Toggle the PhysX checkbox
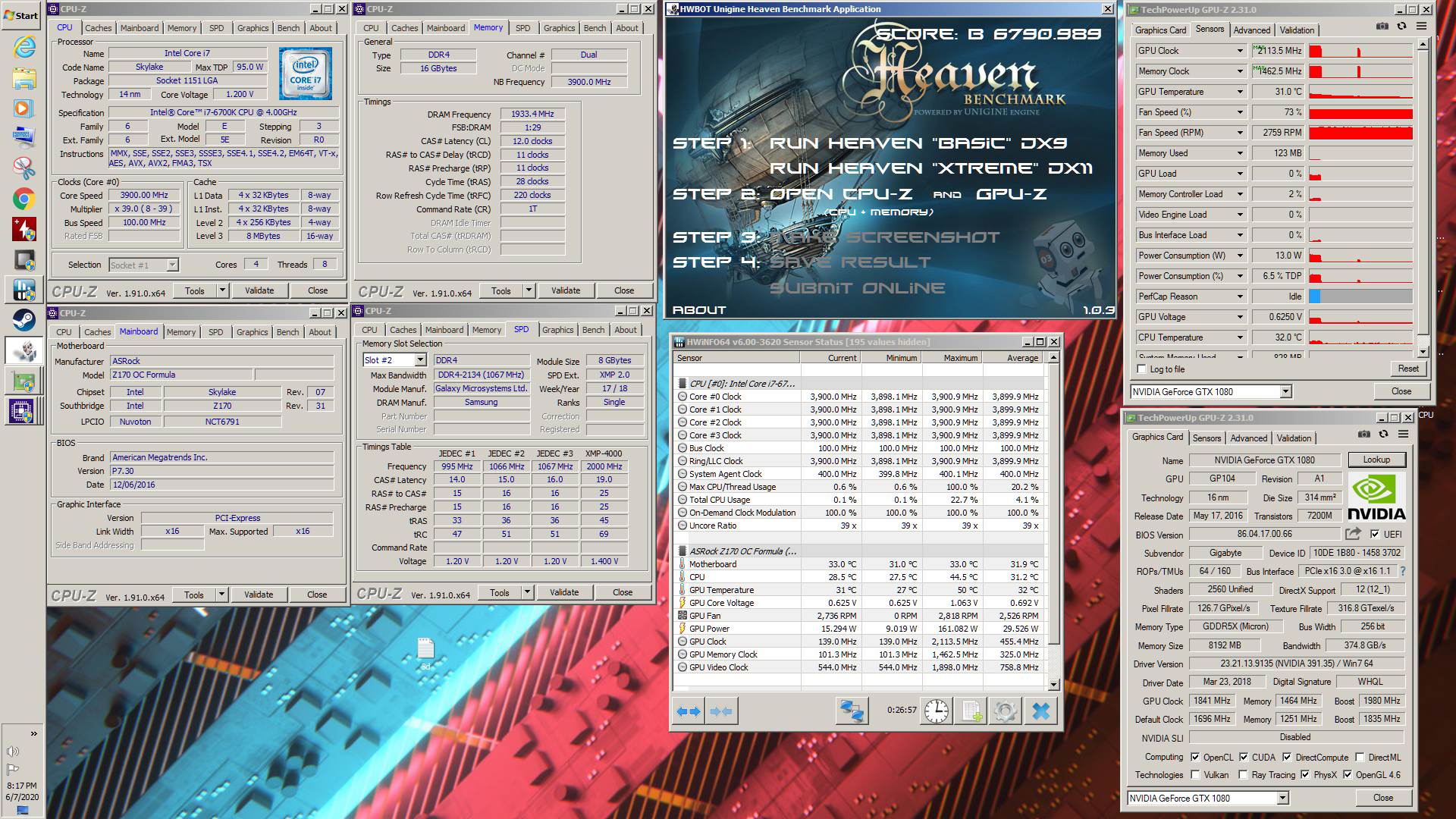1456x819 pixels. pyautogui.click(x=1305, y=774)
